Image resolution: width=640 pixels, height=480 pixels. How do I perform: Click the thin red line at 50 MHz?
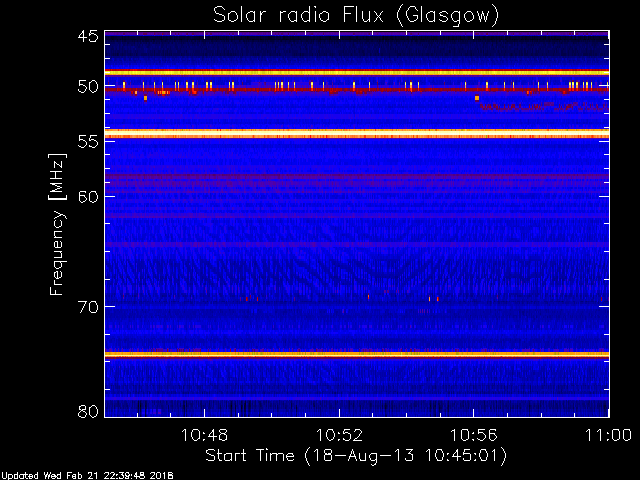[x=355, y=90]
